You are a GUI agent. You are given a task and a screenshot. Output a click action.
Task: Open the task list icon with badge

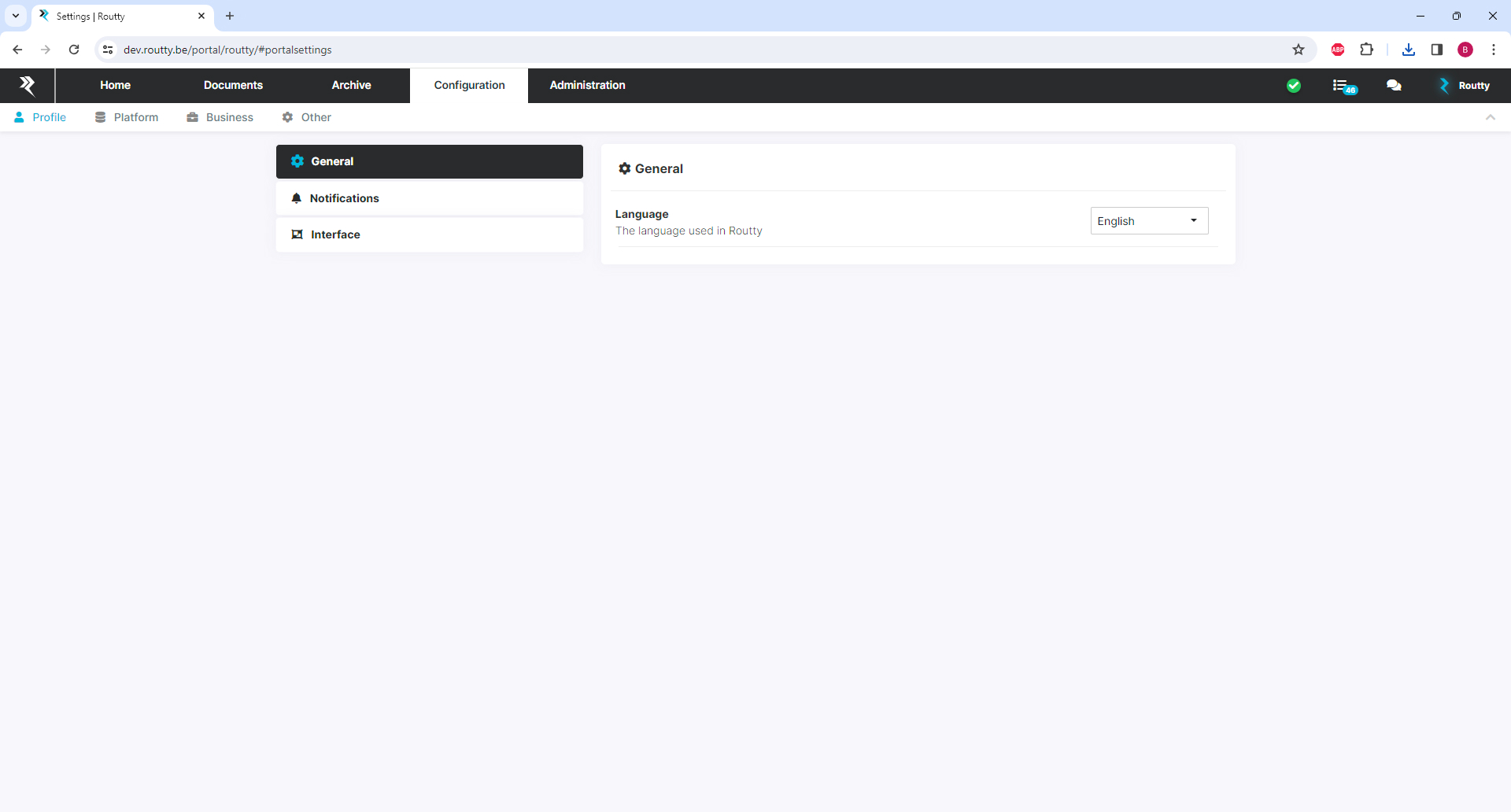click(x=1343, y=86)
